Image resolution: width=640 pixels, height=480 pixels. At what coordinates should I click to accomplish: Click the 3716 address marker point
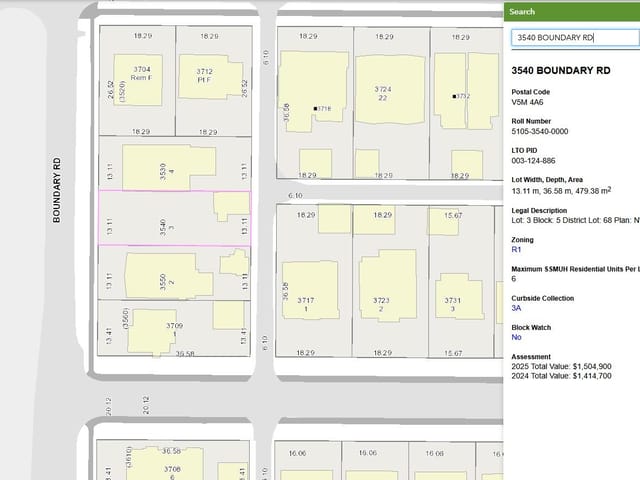(316, 109)
